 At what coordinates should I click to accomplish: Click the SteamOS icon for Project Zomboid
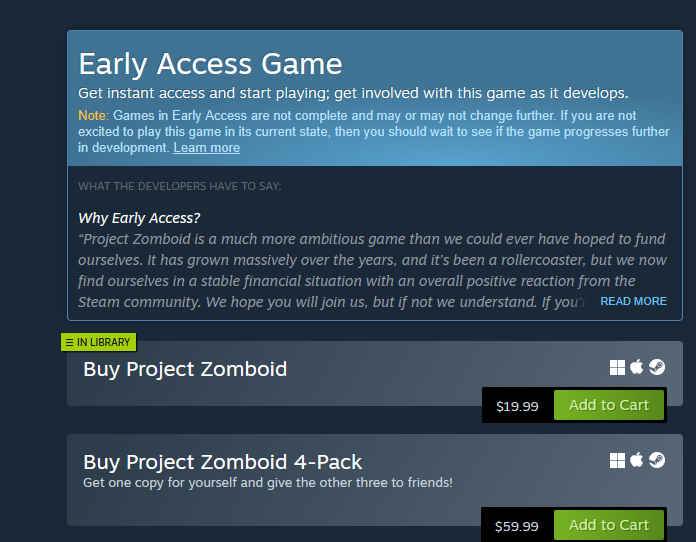(657, 367)
